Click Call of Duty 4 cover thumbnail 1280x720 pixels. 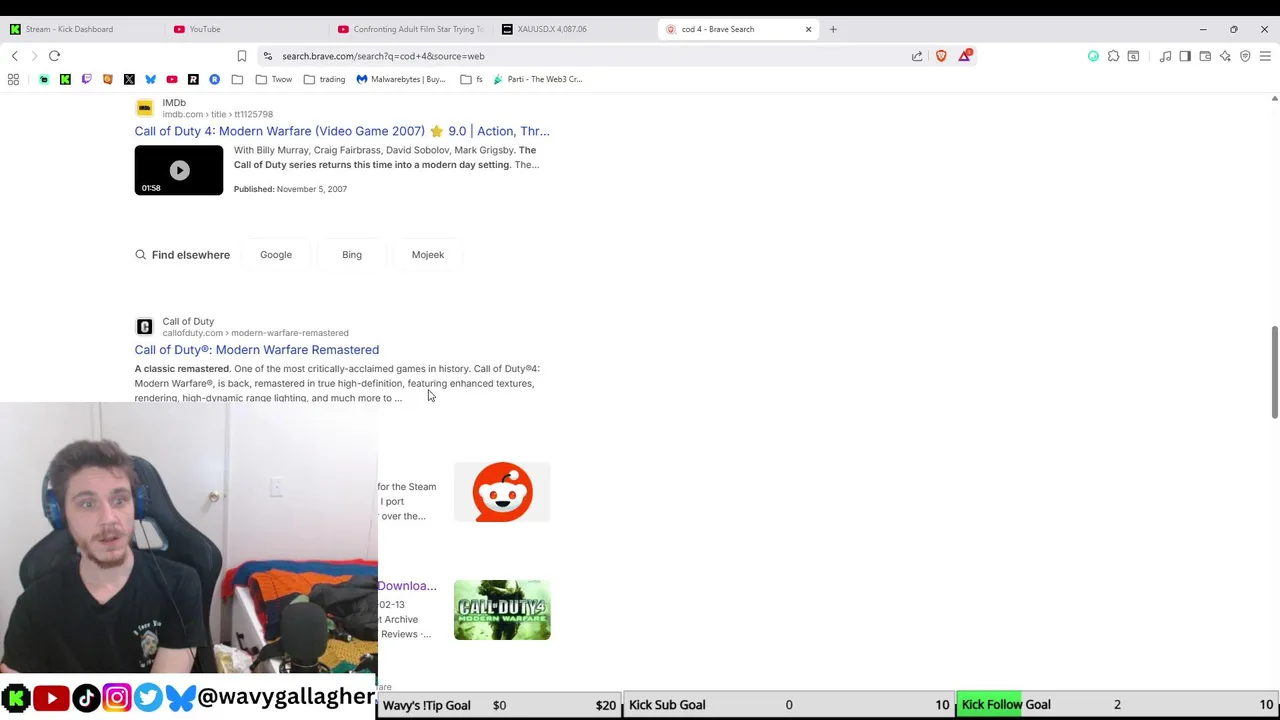pos(502,610)
